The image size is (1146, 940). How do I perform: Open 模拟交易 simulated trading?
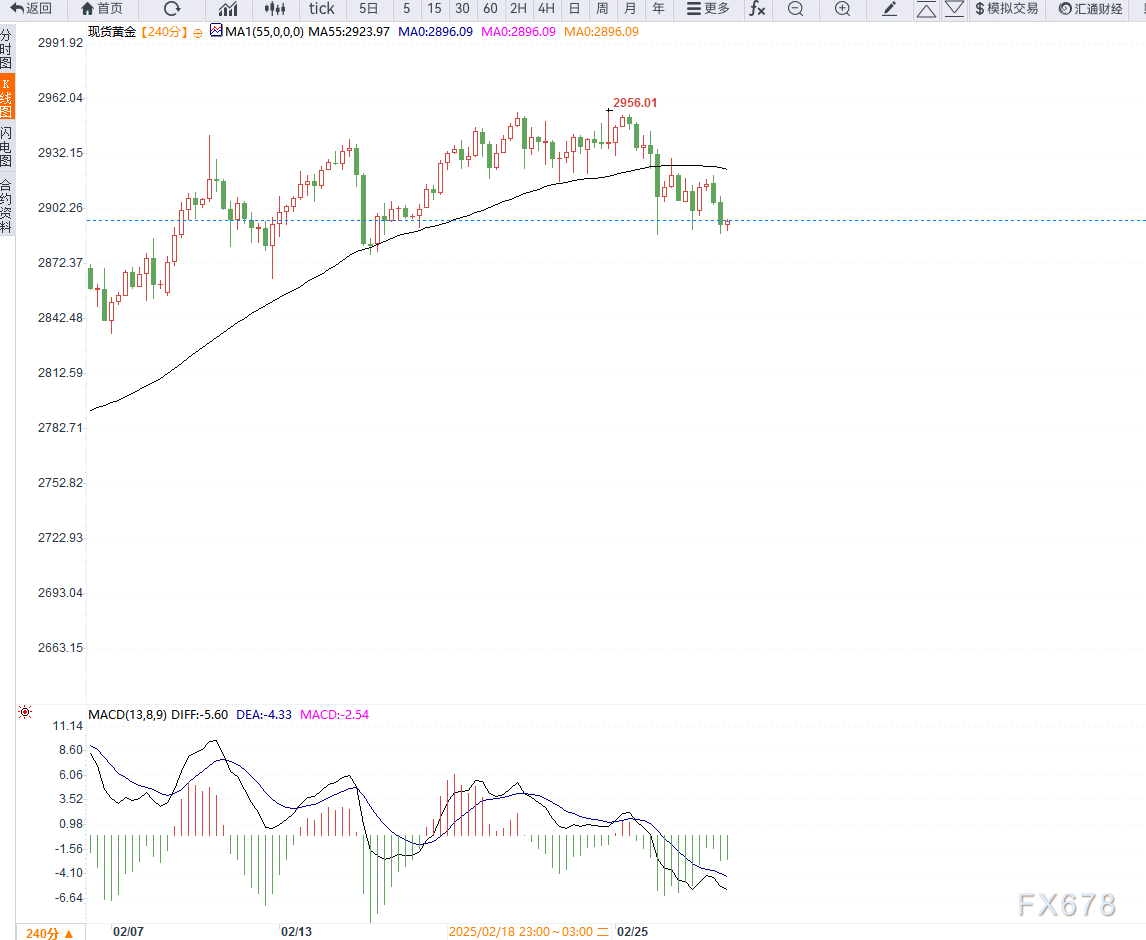[1007, 9]
